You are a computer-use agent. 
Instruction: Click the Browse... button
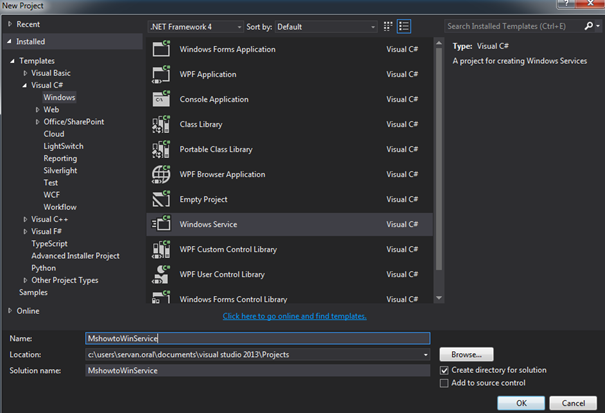click(466, 354)
